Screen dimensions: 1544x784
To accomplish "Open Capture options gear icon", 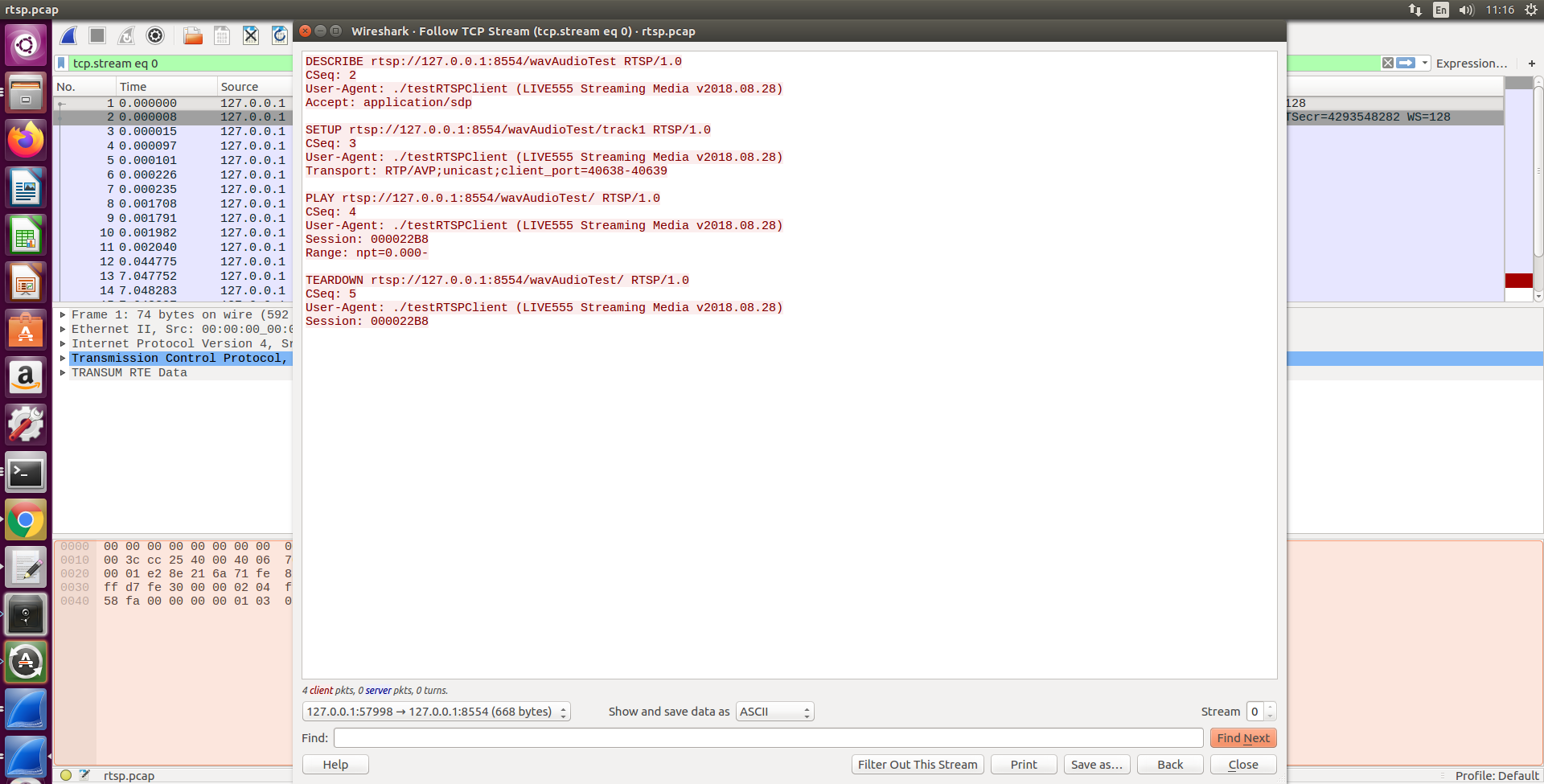I will [155, 35].
